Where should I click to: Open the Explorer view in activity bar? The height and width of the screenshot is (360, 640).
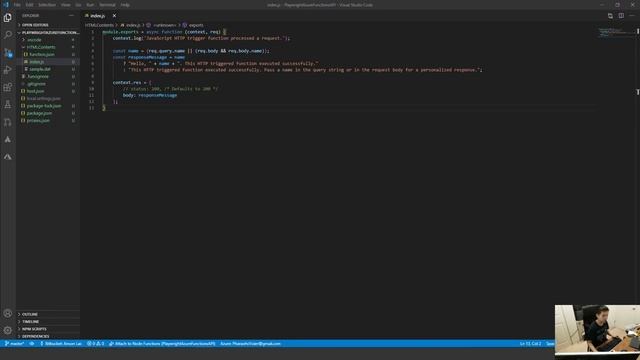pos(8,18)
